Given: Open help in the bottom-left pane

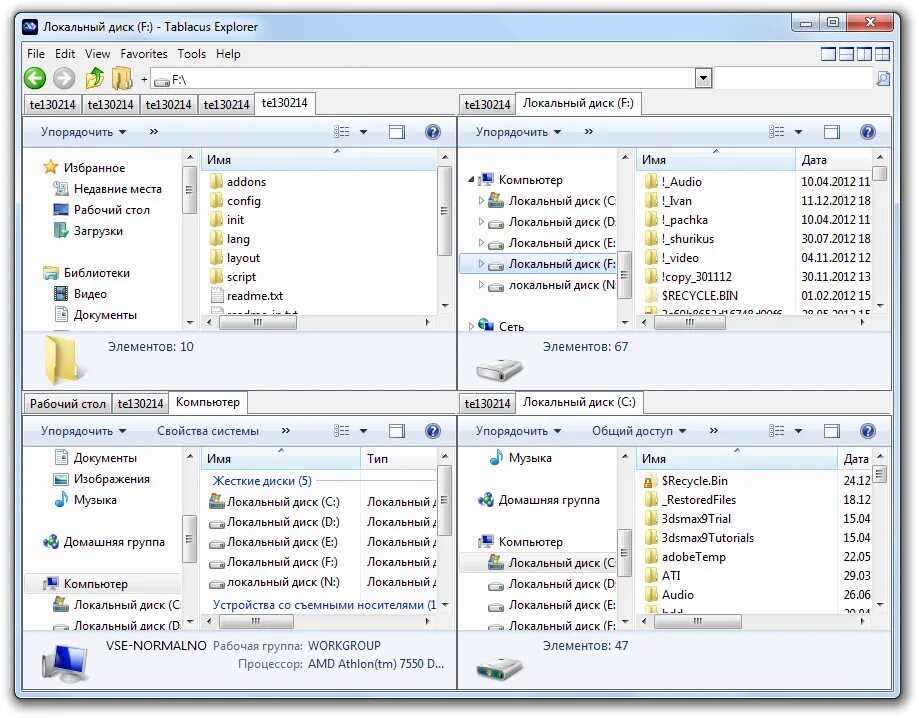Looking at the screenshot, I should click(433, 431).
